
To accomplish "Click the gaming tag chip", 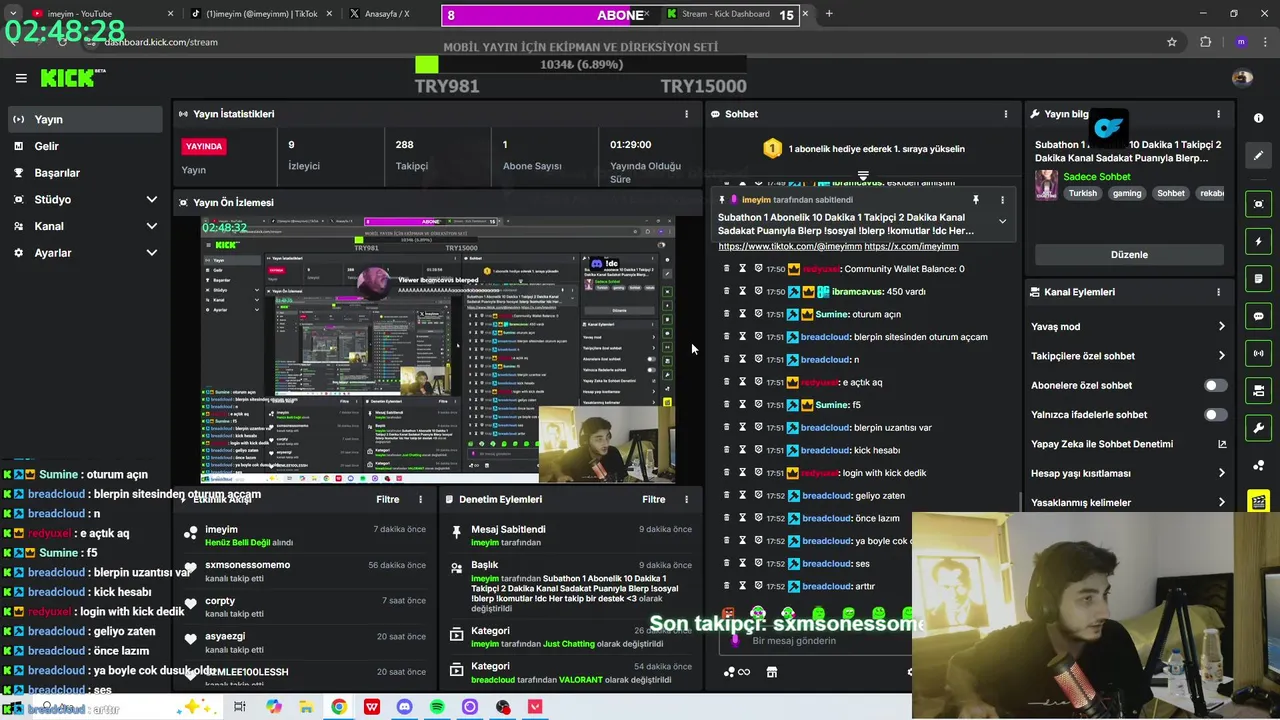I will [1127, 193].
